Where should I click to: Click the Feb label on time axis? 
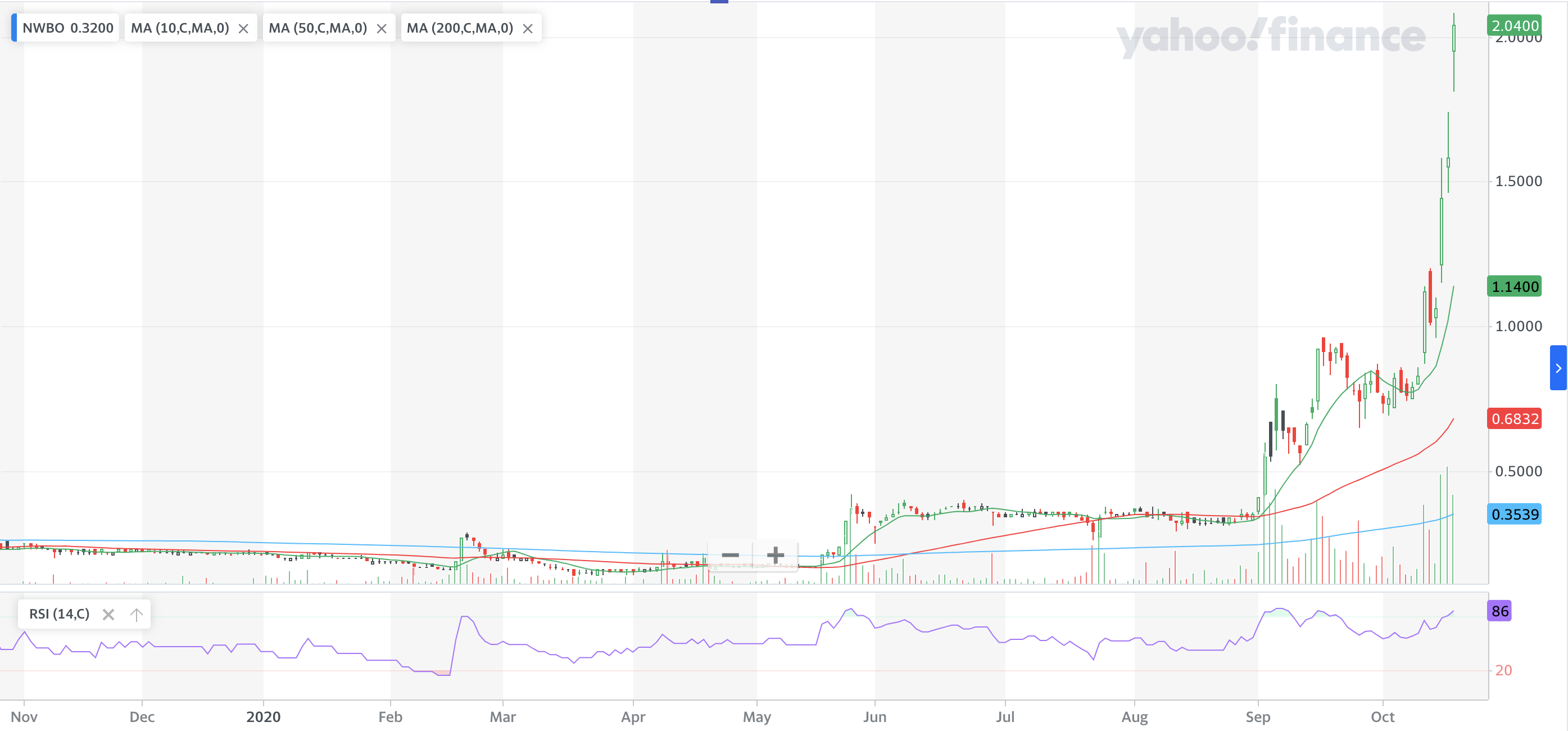[x=390, y=717]
